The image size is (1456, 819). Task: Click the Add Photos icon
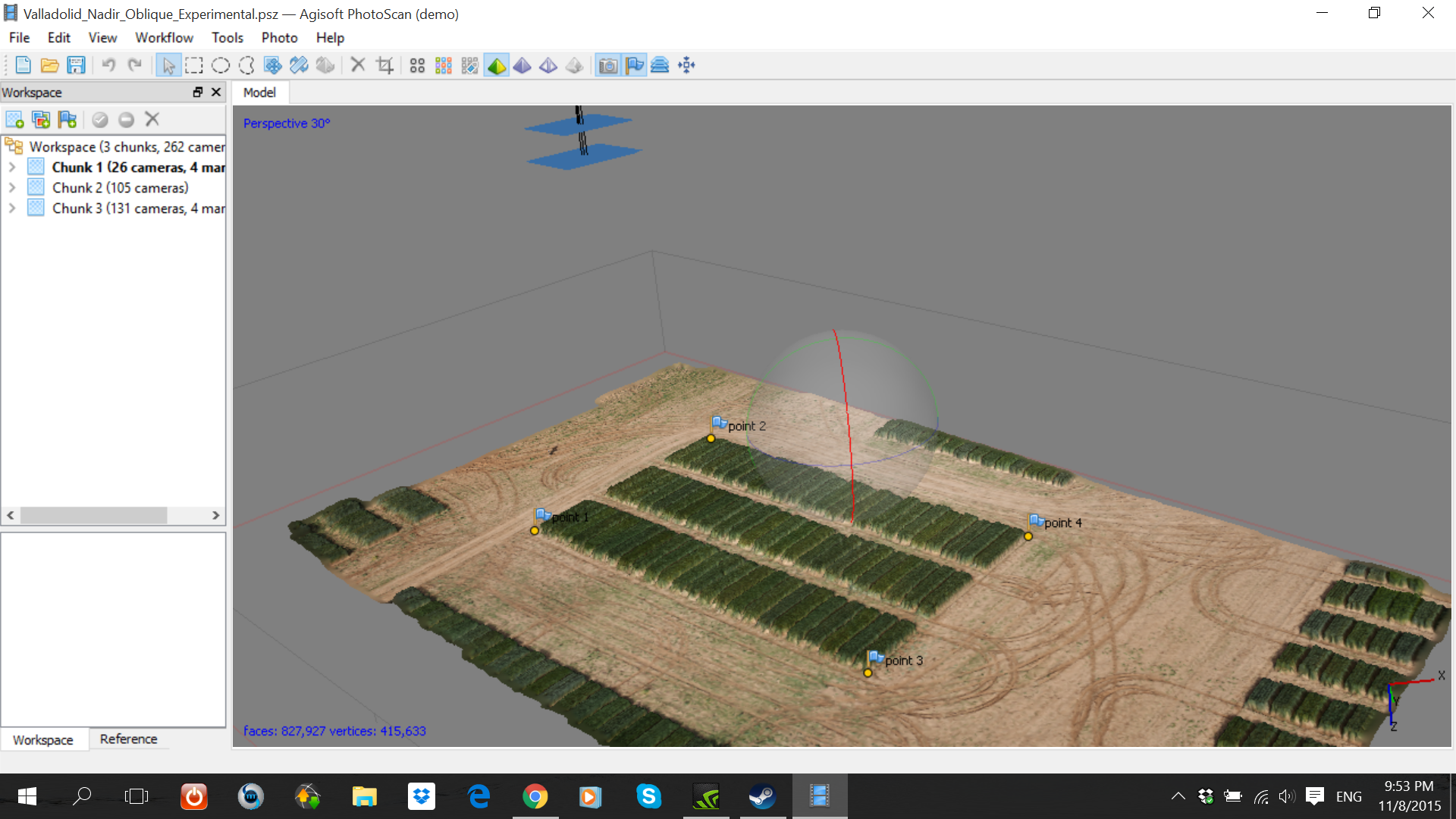41,119
